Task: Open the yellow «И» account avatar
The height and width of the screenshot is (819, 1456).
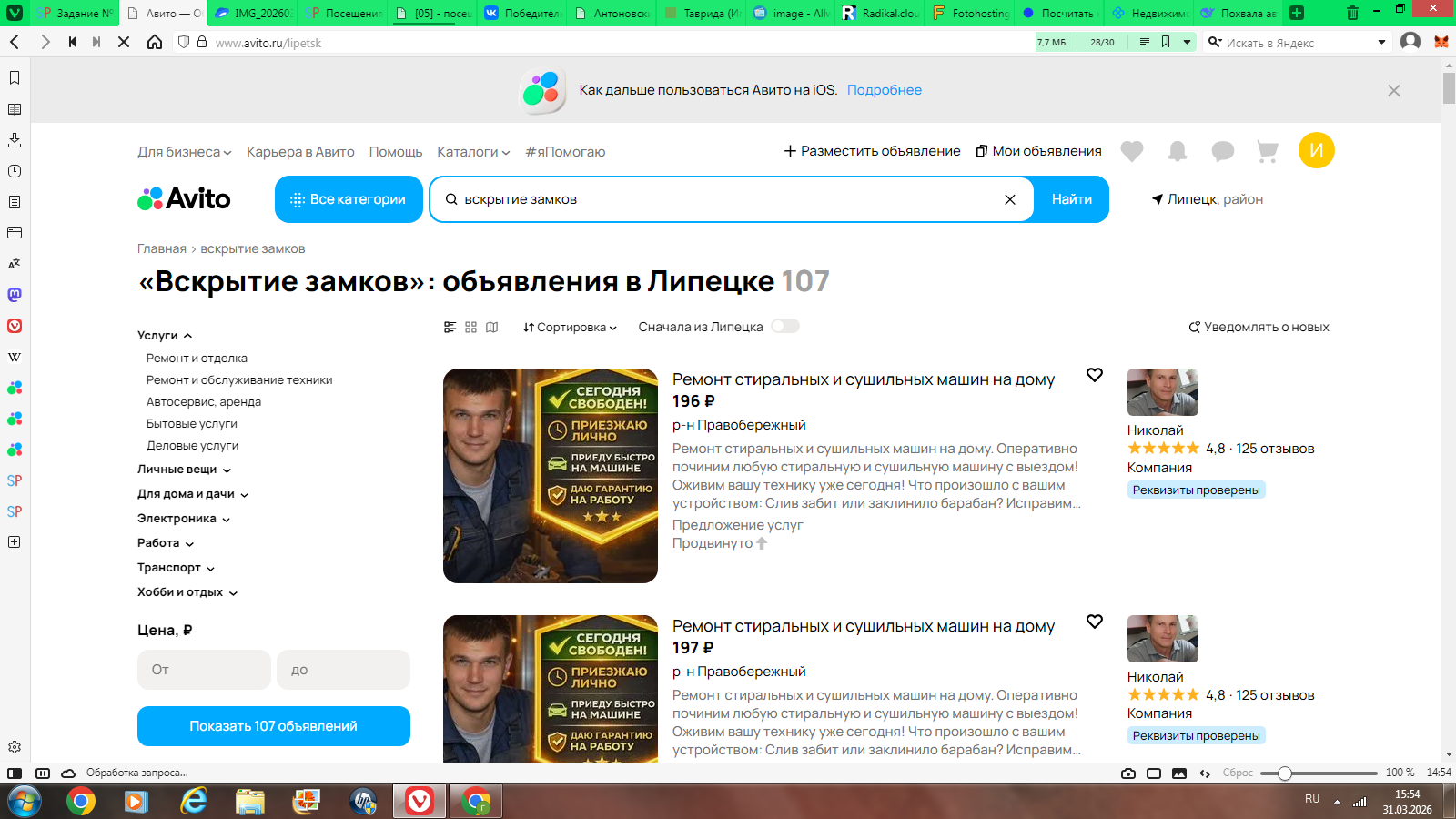Action: pyautogui.click(x=1317, y=150)
